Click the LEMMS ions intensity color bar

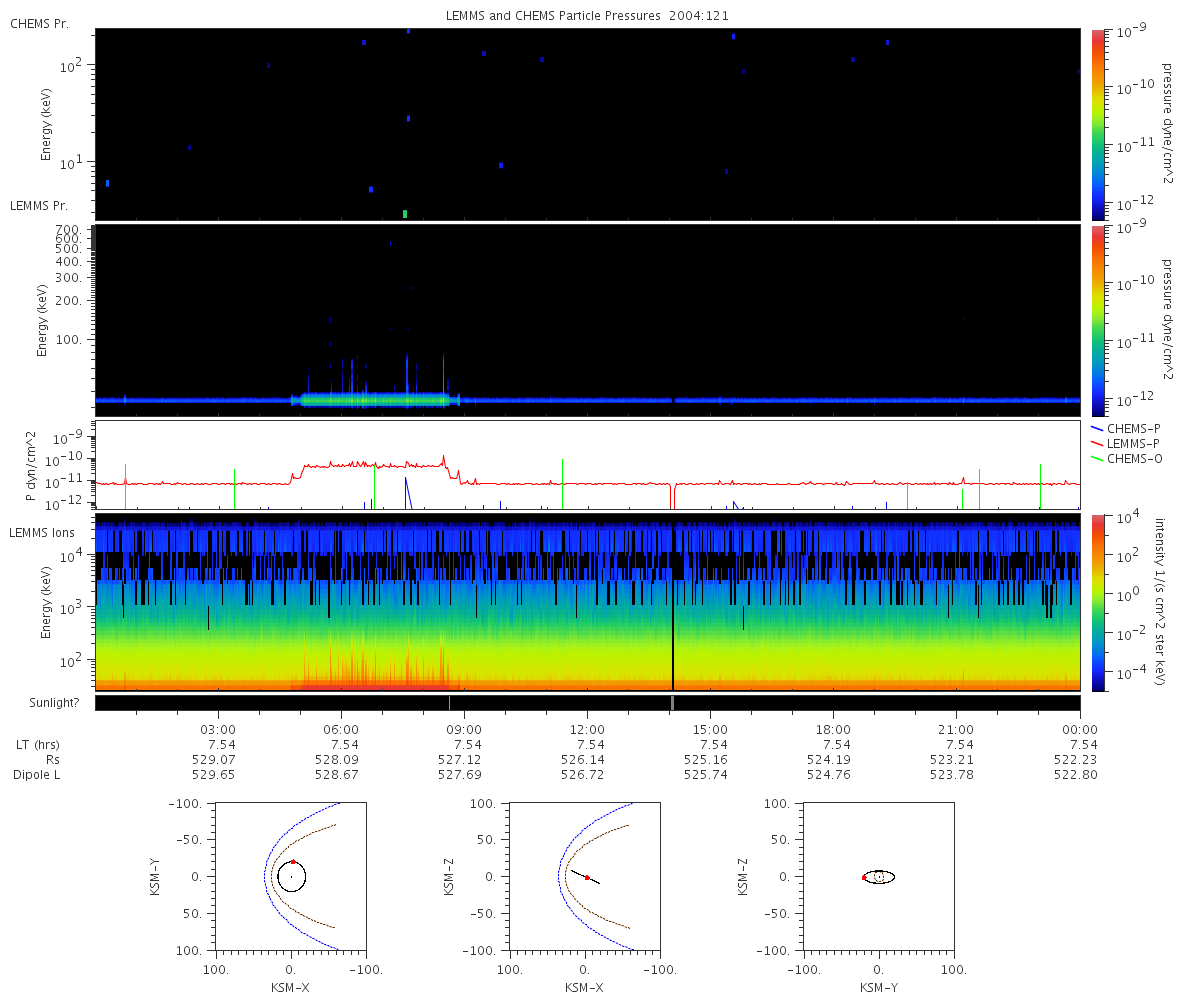[1097, 602]
